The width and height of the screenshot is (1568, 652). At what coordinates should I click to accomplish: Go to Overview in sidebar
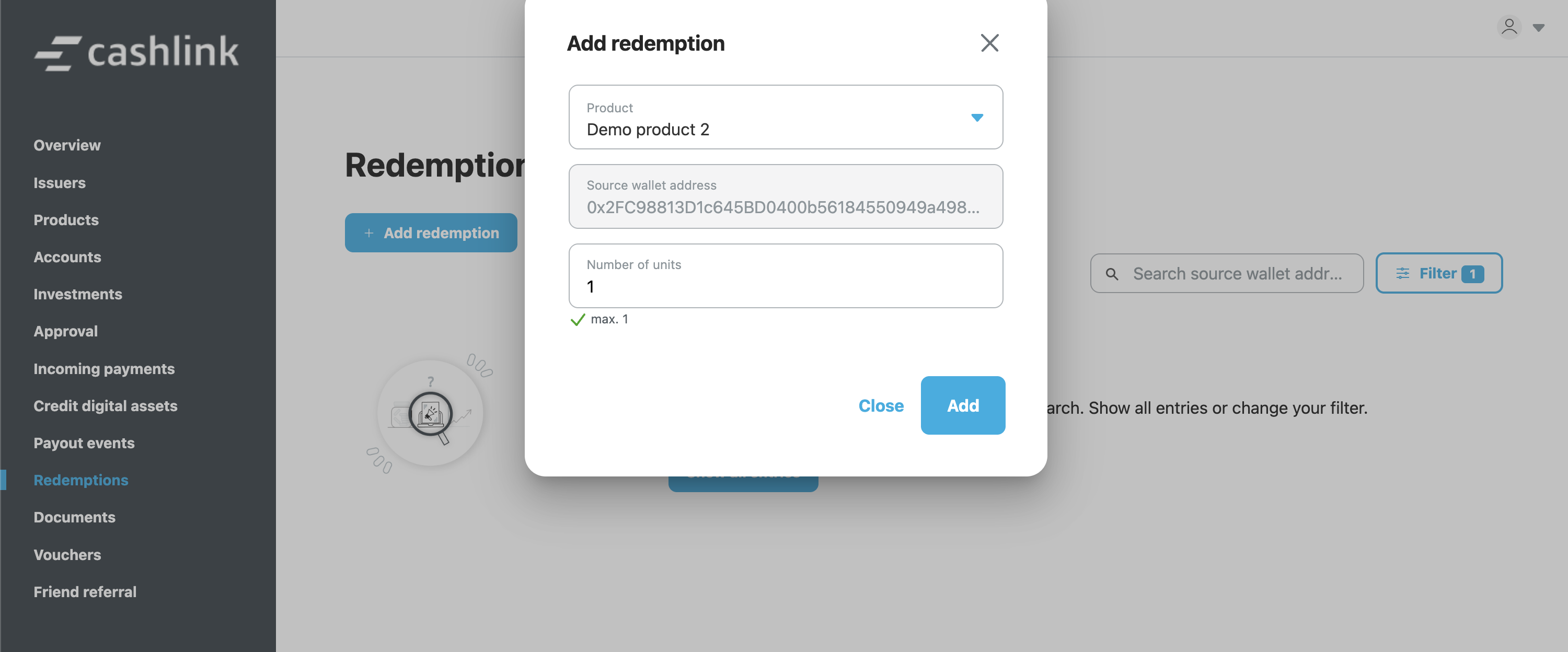pyautogui.click(x=67, y=145)
